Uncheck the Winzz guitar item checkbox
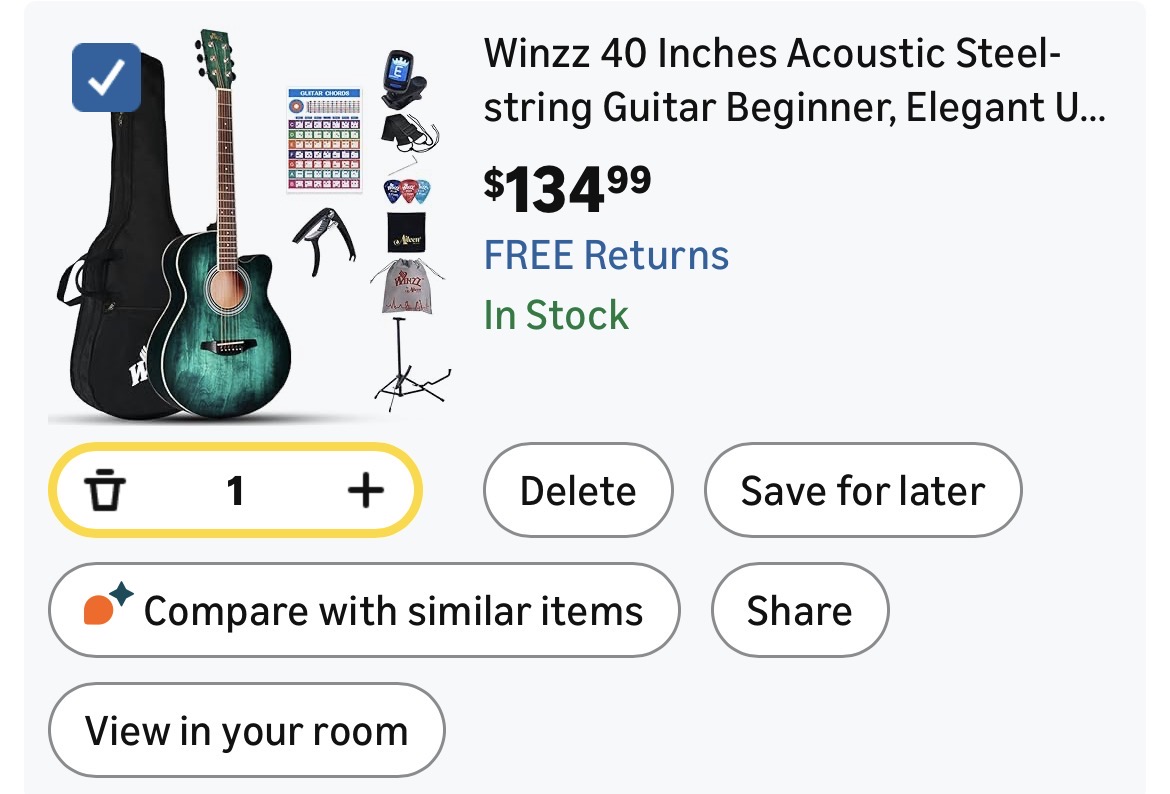This screenshot has height=794, width=1170. [106, 78]
